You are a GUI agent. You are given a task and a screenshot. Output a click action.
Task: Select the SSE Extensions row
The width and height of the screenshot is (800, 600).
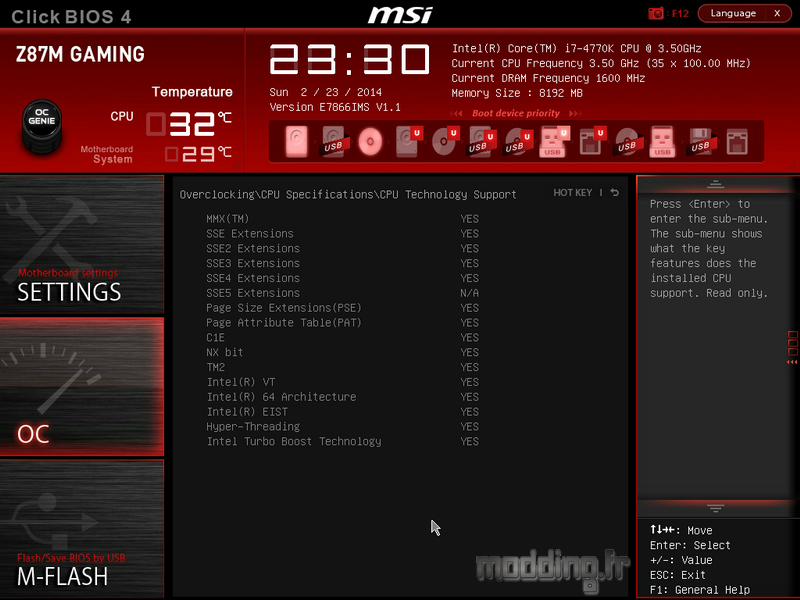342,234
